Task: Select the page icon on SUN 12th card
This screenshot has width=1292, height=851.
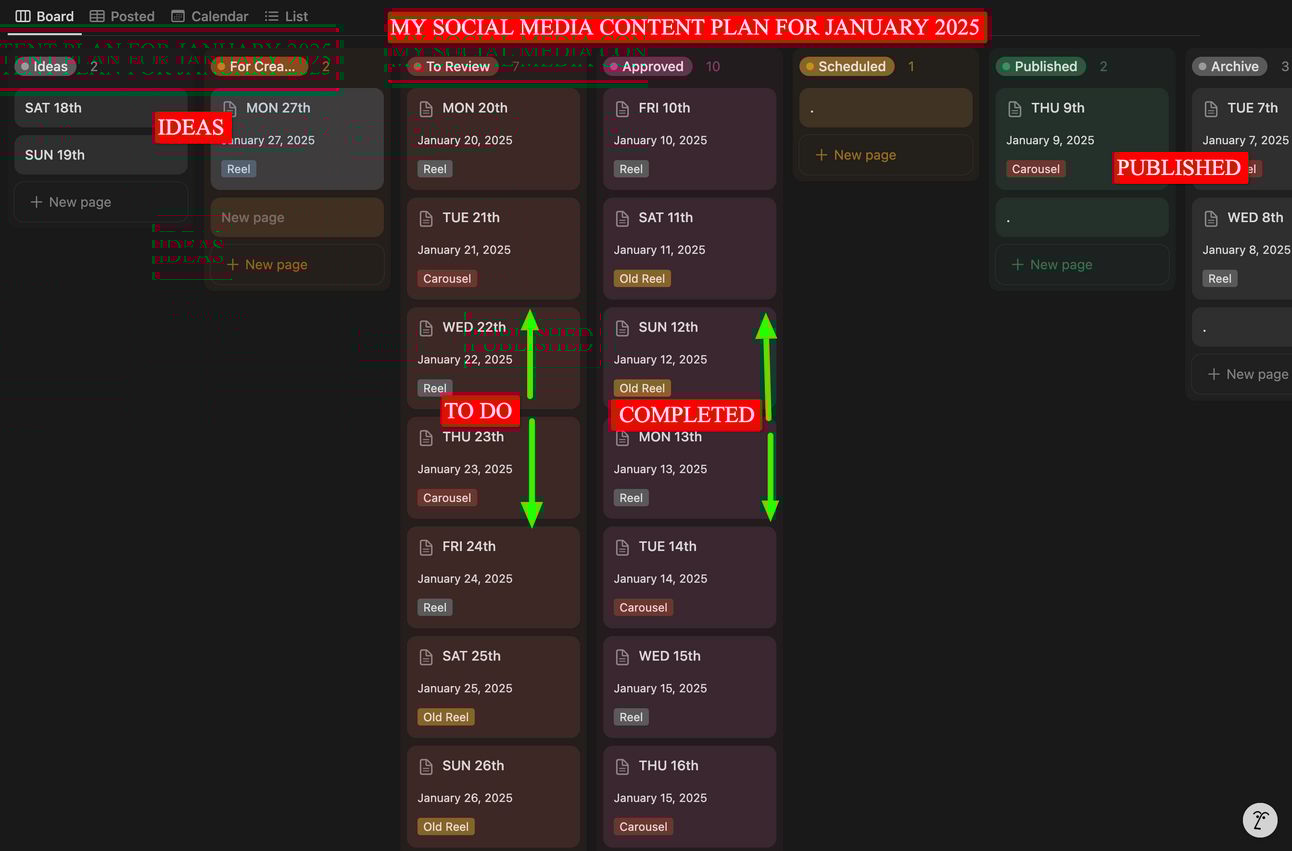Action: (621, 327)
